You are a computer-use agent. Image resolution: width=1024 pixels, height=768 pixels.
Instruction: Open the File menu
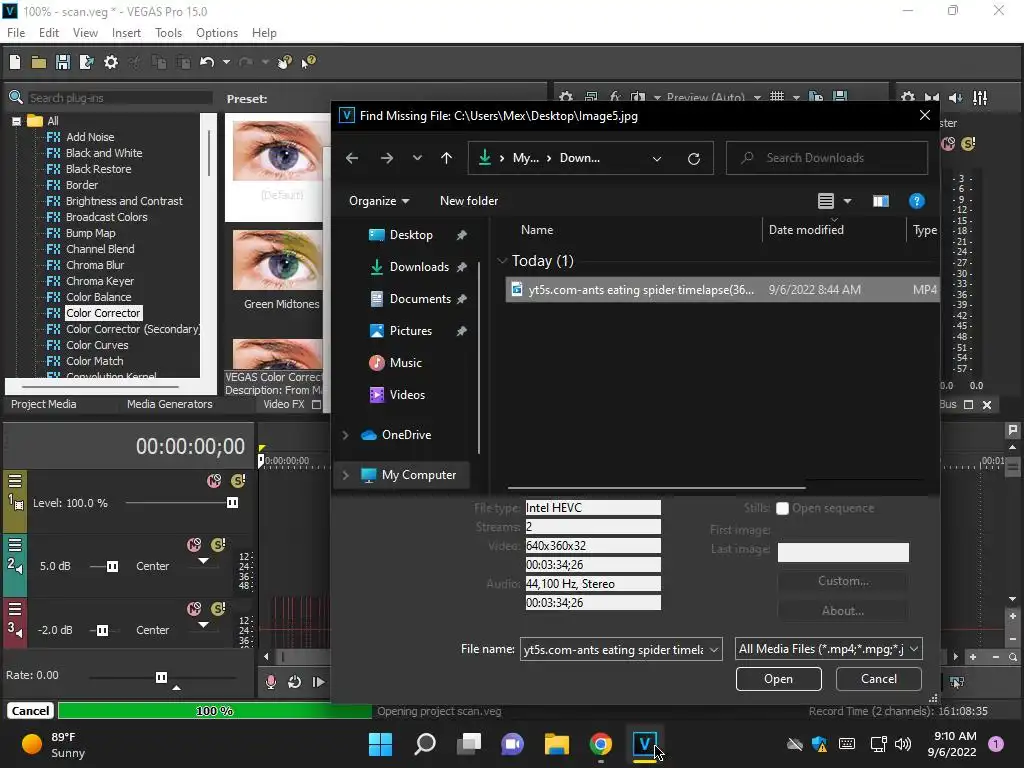(16, 33)
